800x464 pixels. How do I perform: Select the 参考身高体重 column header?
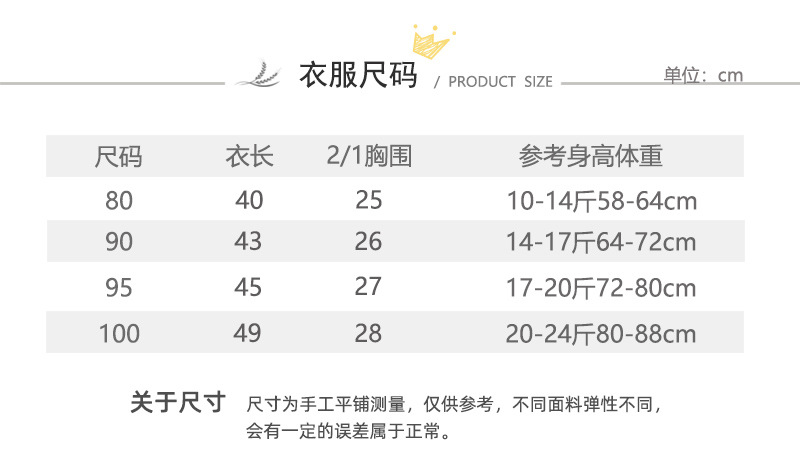[x=591, y=157]
